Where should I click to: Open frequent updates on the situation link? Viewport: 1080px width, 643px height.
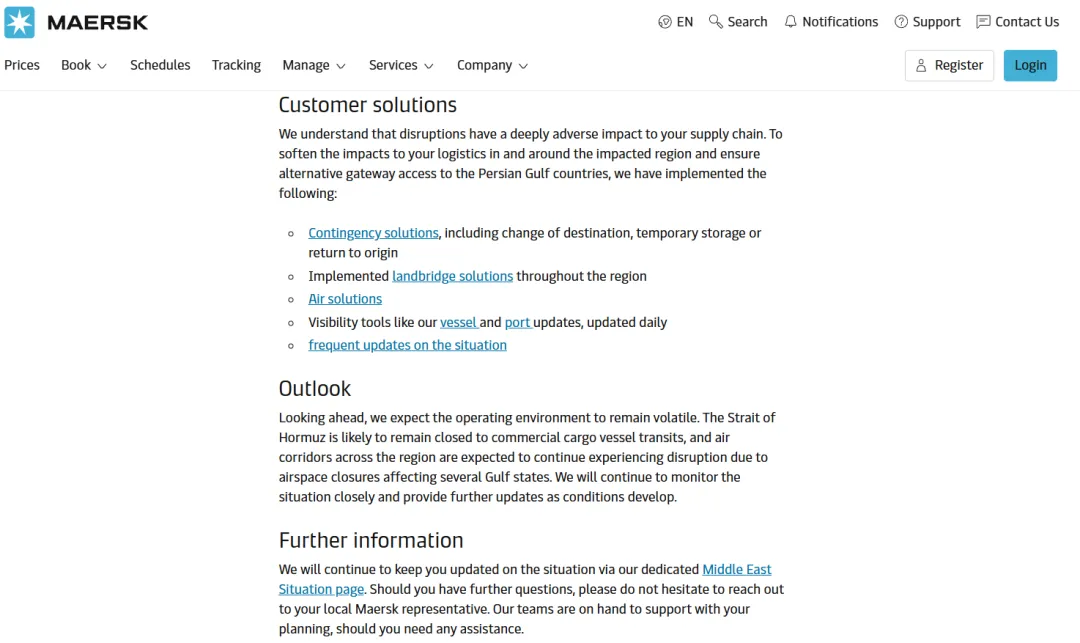click(x=407, y=345)
